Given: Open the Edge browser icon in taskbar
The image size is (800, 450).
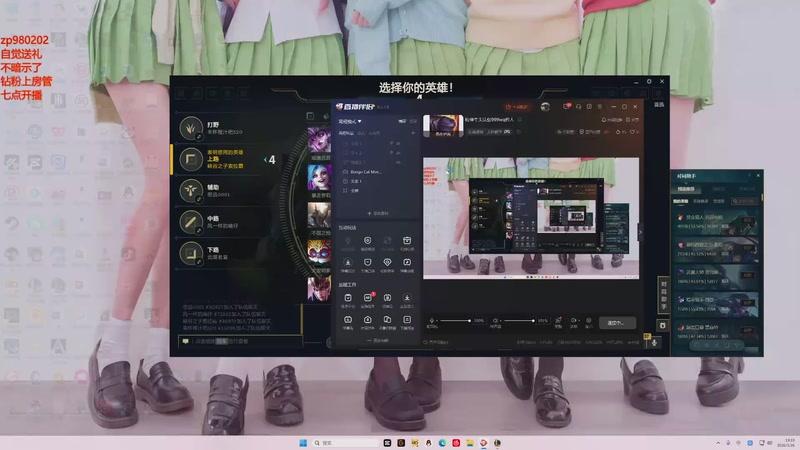Looking at the screenshot, I should pyautogui.click(x=442, y=443).
